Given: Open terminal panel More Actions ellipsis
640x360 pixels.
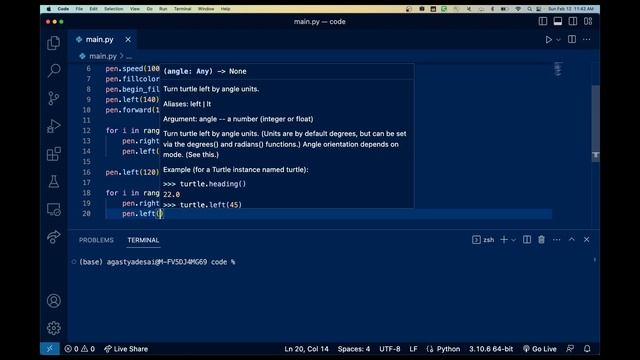Looking at the screenshot, I should [x=556, y=240].
